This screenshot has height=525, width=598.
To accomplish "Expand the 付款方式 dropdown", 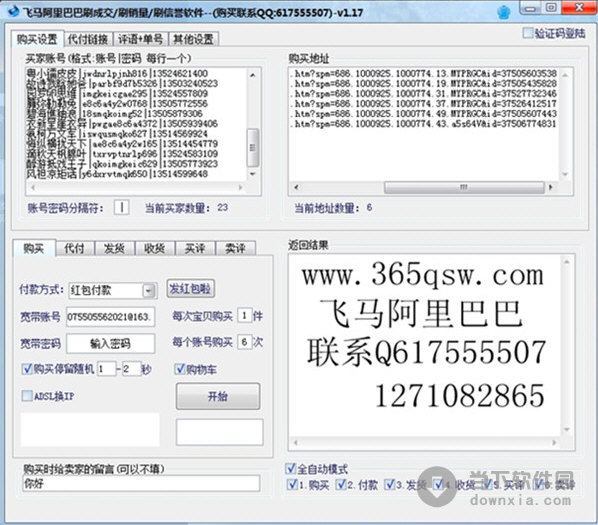I will point(149,291).
